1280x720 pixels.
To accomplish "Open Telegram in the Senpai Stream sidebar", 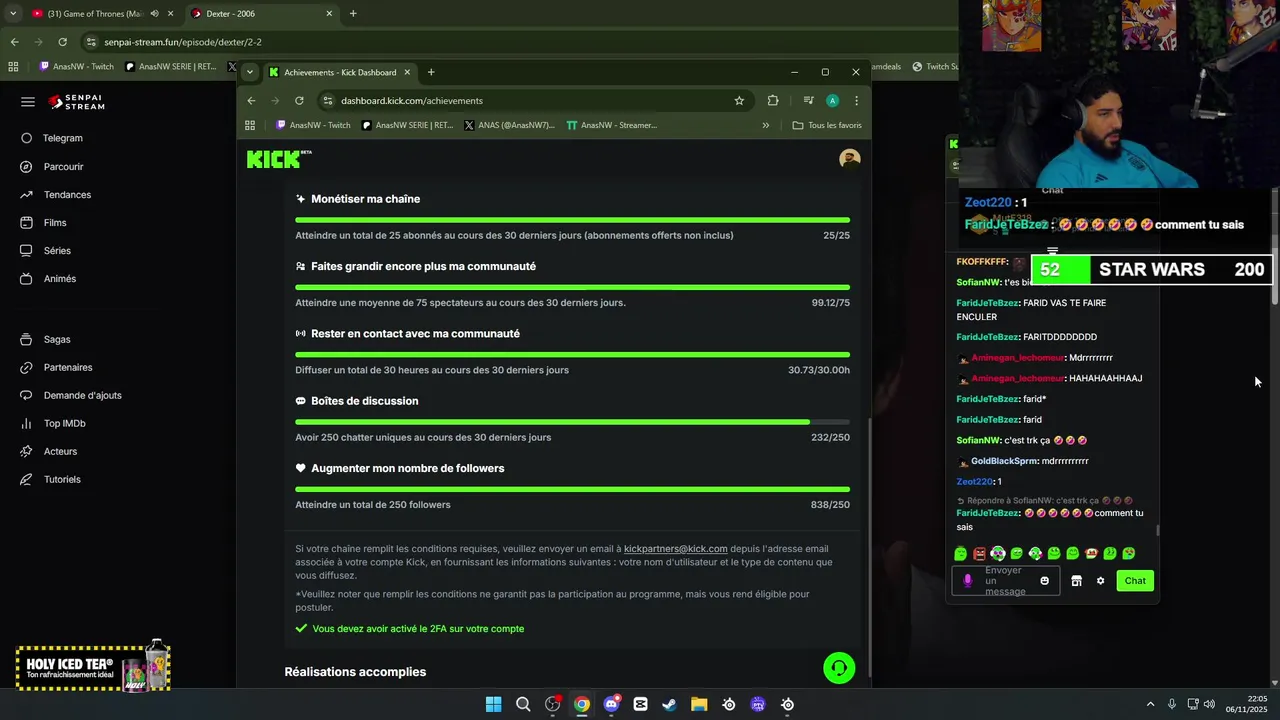I will pos(62,138).
